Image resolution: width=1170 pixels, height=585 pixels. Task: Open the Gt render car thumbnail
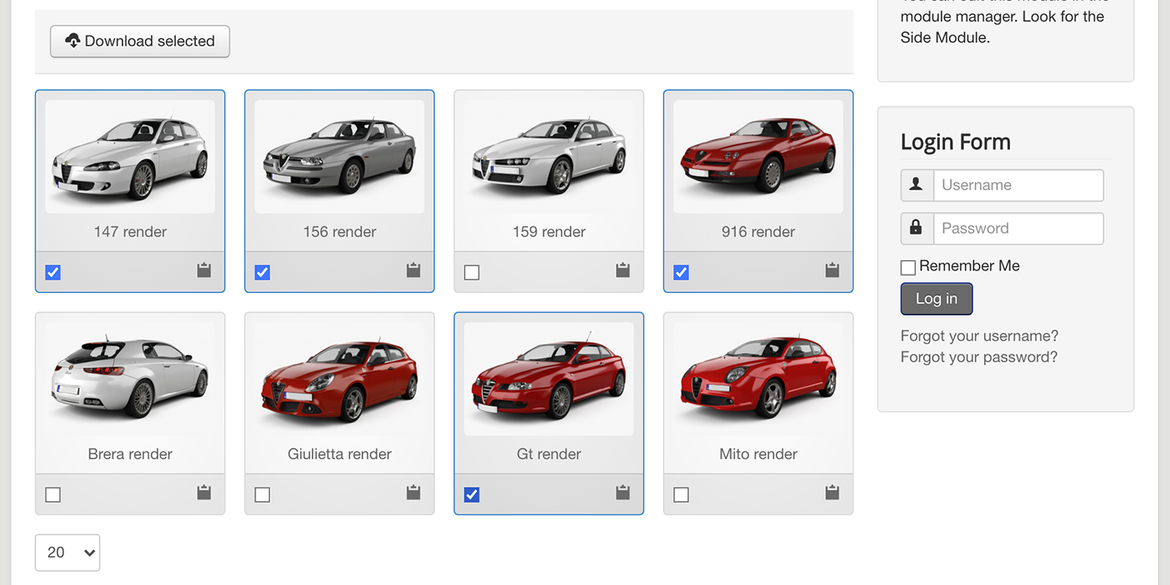[x=549, y=379]
